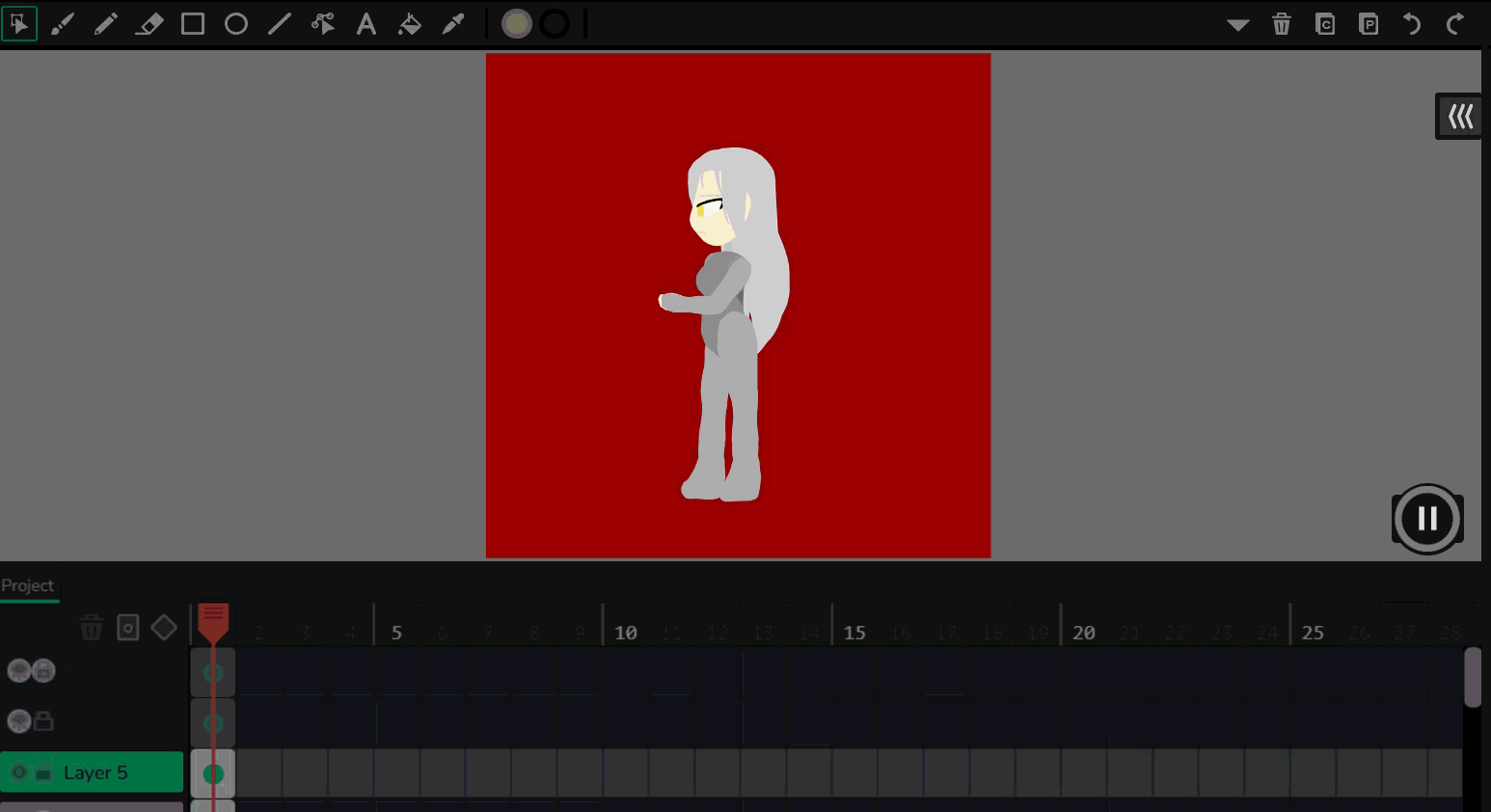The image size is (1491, 812).
Task: Expand the collapsed inspector panel
Action: pos(1459,117)
